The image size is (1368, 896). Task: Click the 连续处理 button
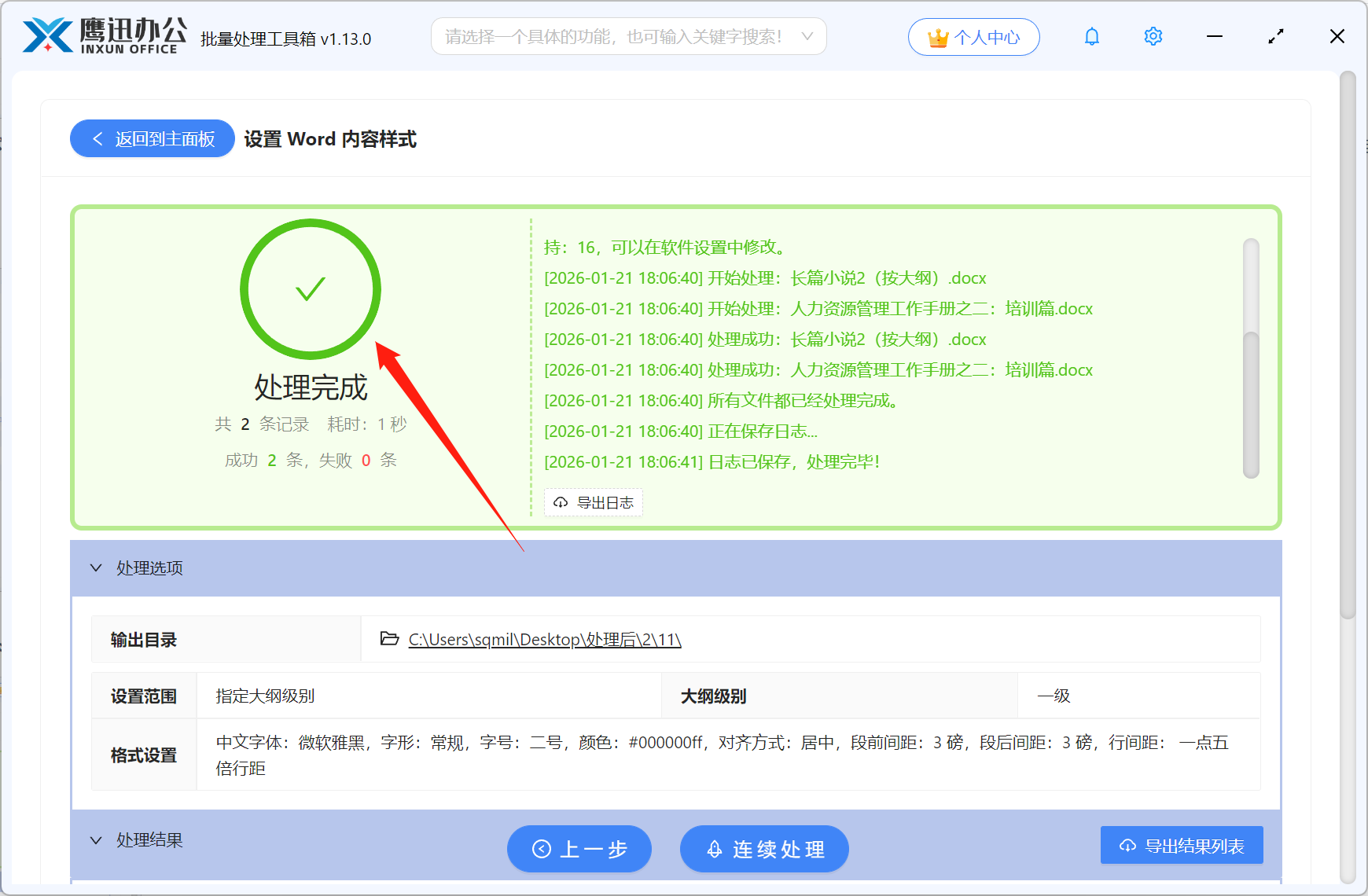(763, 849)
